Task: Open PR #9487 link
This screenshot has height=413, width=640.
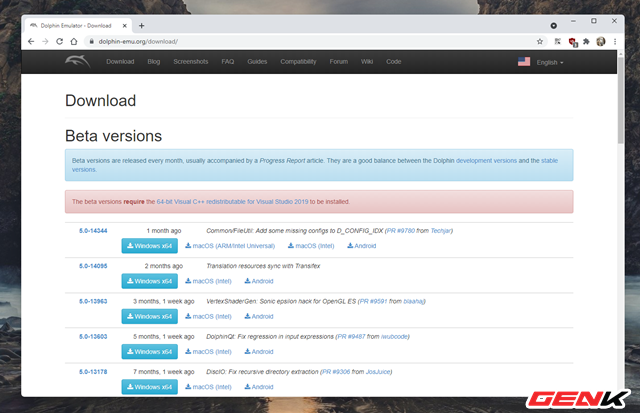Action: [351, 336]
